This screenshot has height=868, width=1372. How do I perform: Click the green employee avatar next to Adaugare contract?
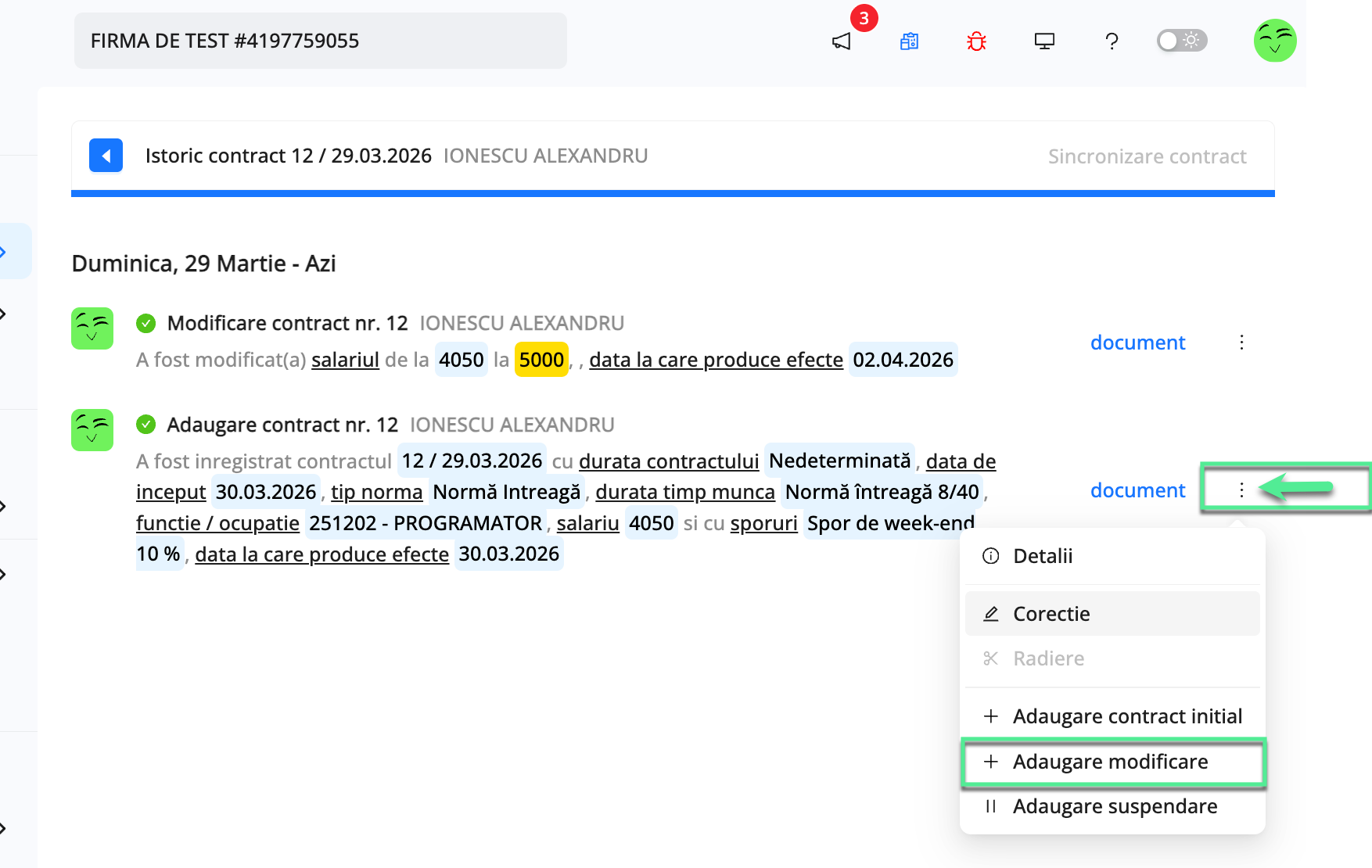coord(92,429)
